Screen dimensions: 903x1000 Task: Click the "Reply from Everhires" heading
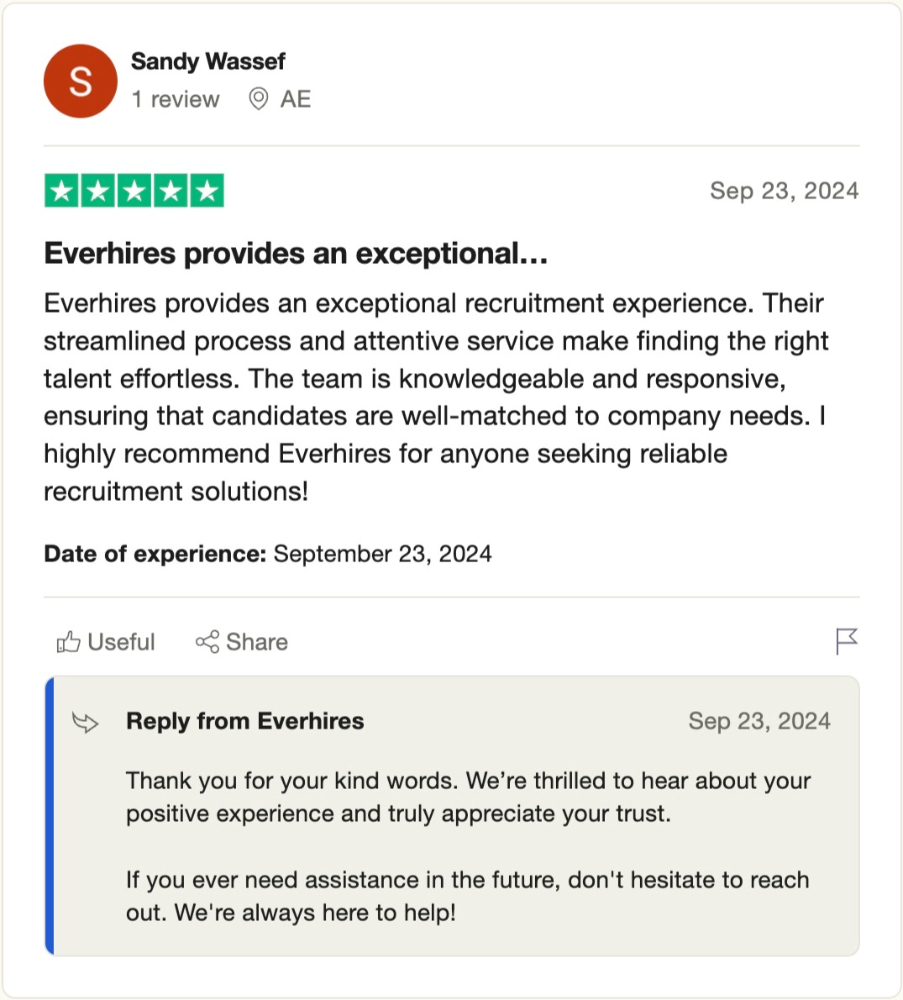pos(245,721)
